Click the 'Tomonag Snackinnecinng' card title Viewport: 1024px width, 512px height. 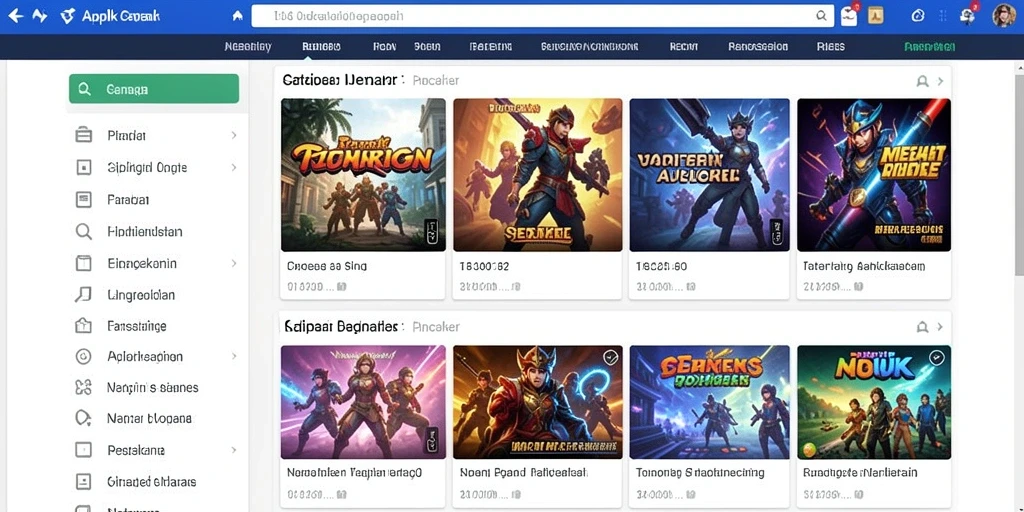point(700,472)
